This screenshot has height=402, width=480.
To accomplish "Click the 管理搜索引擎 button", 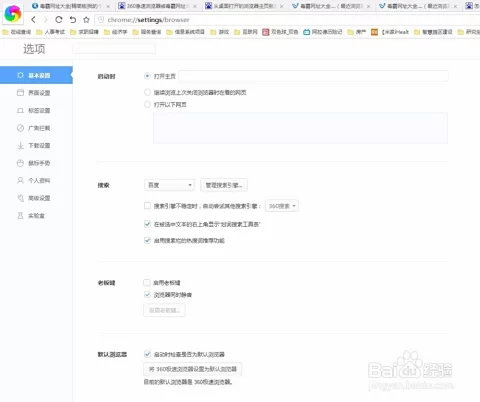I will pyautogui.click(x=224, y=185).
